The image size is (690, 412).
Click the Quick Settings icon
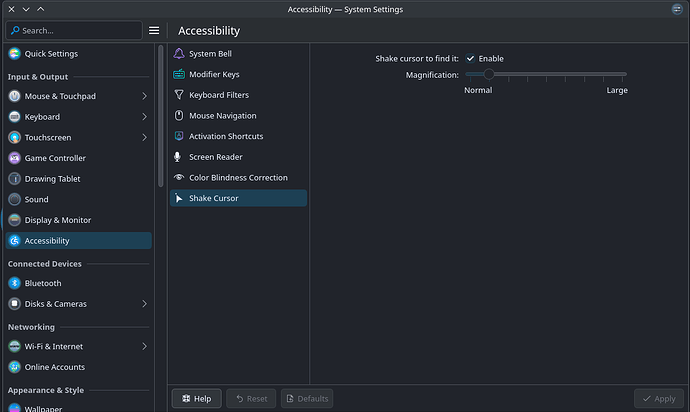click(x=15, y=54)
